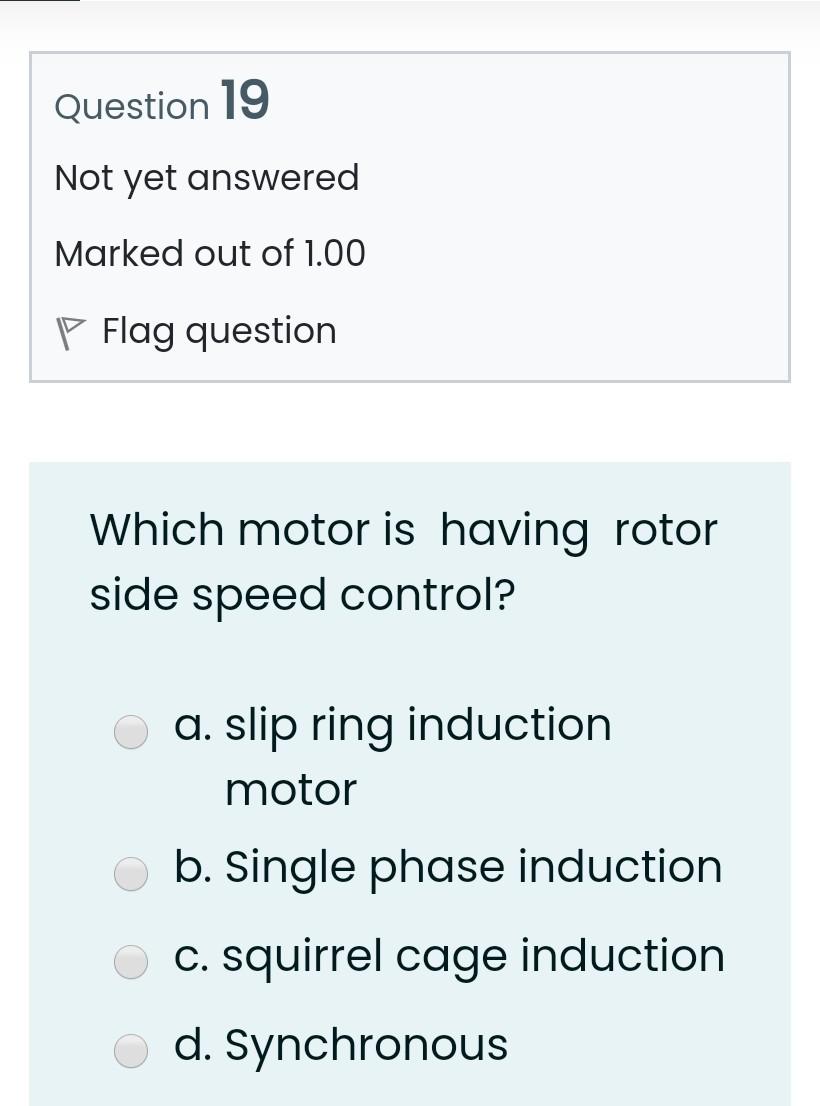820x1106 pixels.
Task: Click the number 19 next to Question
Action: (x=245, y=99)
